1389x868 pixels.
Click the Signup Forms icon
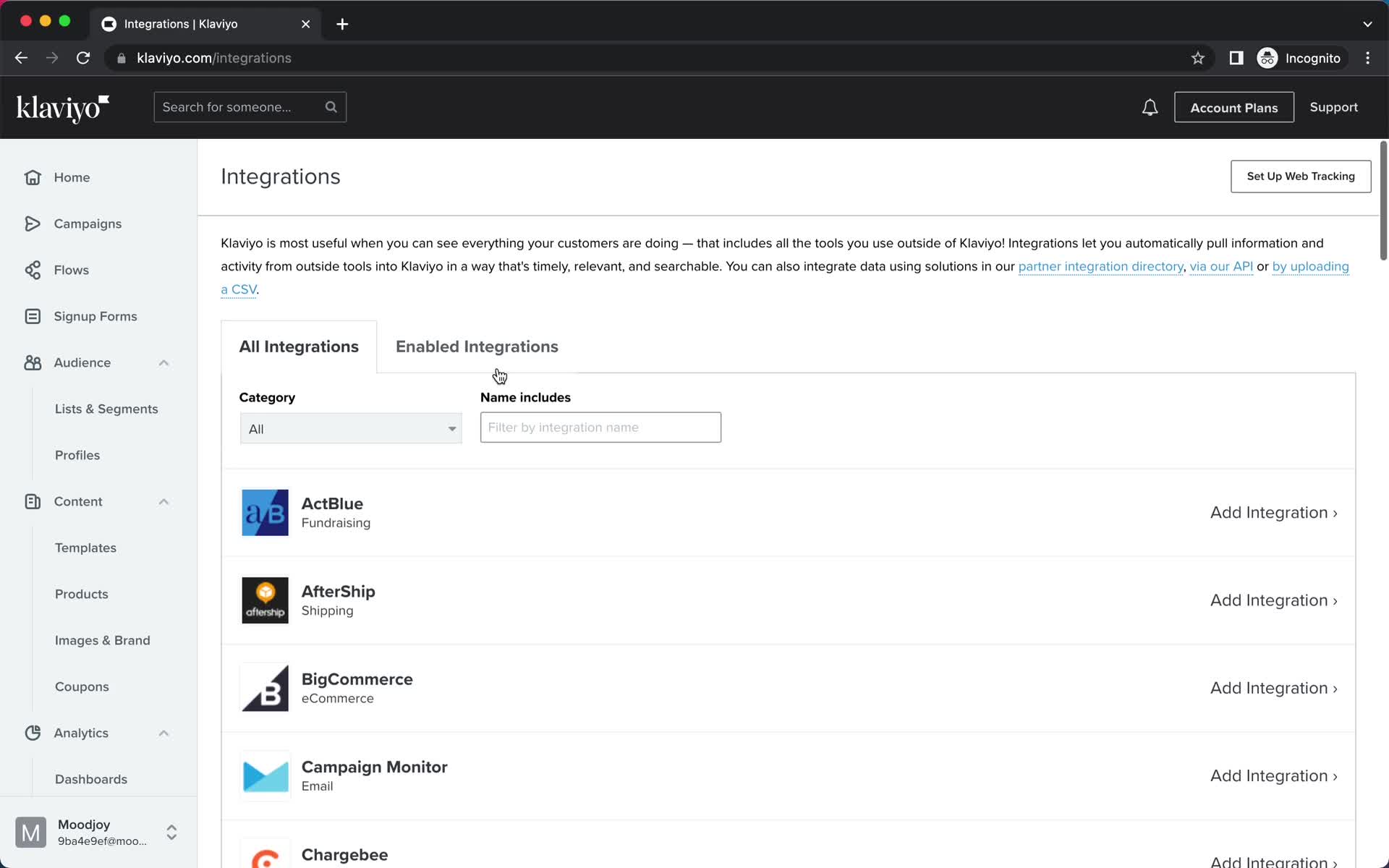(33, 316)
